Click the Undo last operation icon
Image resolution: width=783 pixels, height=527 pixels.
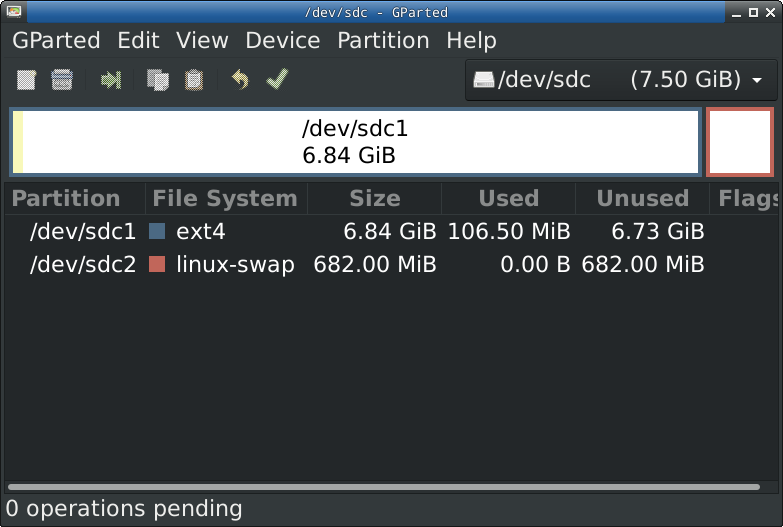[240, 79]
